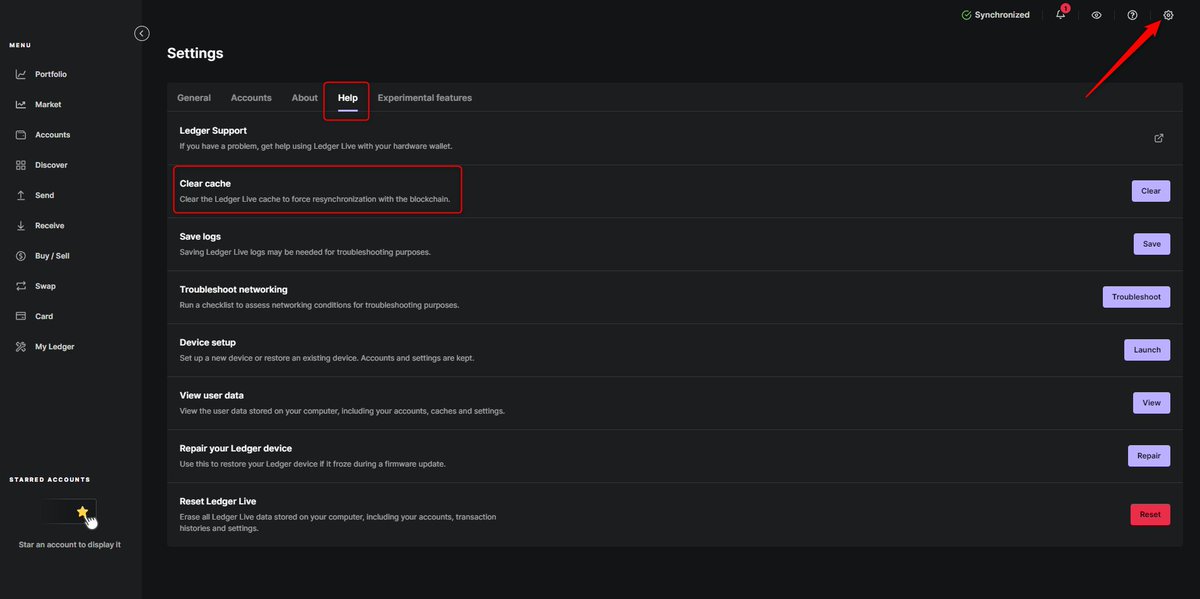Click the star placeholder in Starred Accounts
The height and width of the screenshot is (599, 1200).
coord(83,512)
